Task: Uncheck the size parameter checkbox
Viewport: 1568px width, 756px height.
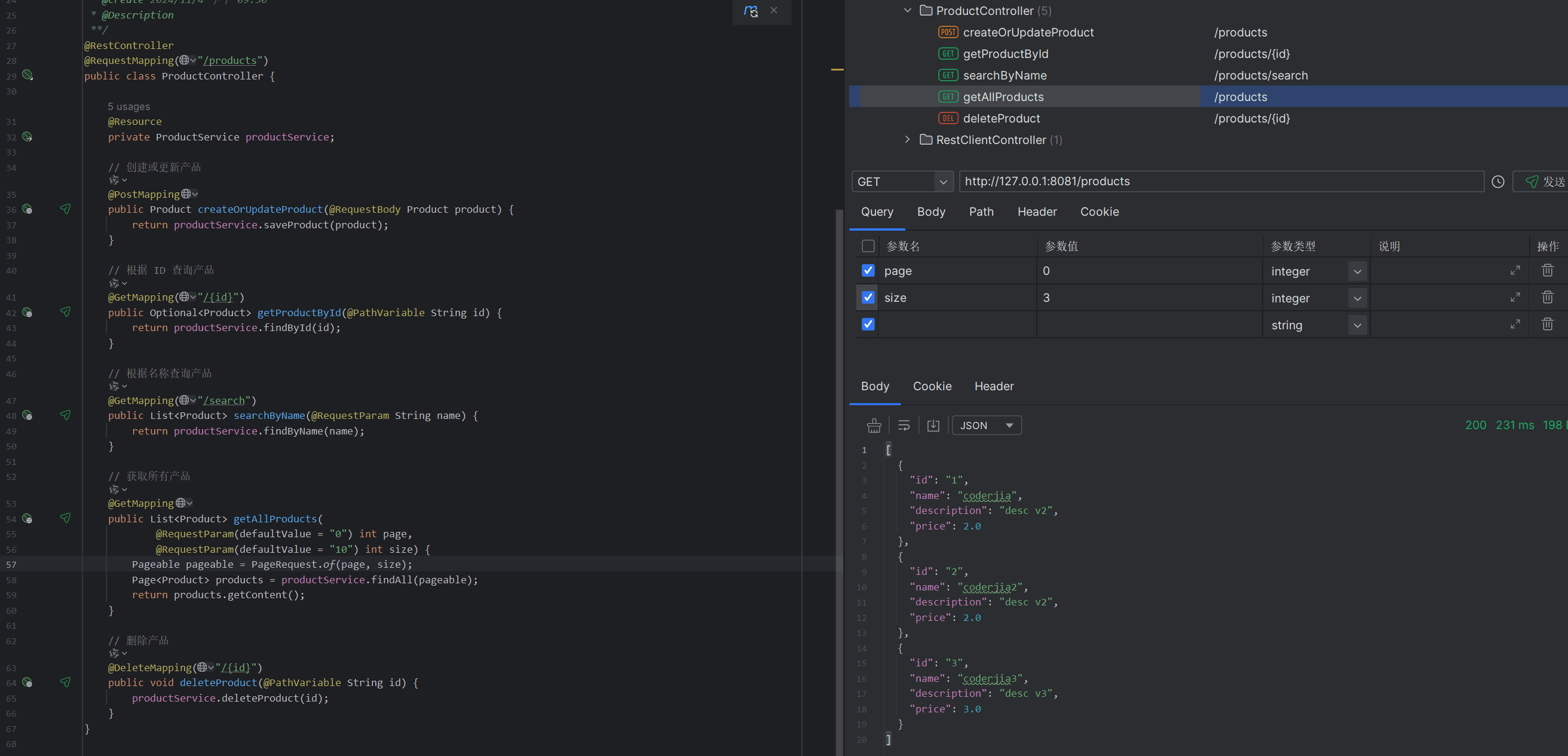Action: (x=868, y=297)
